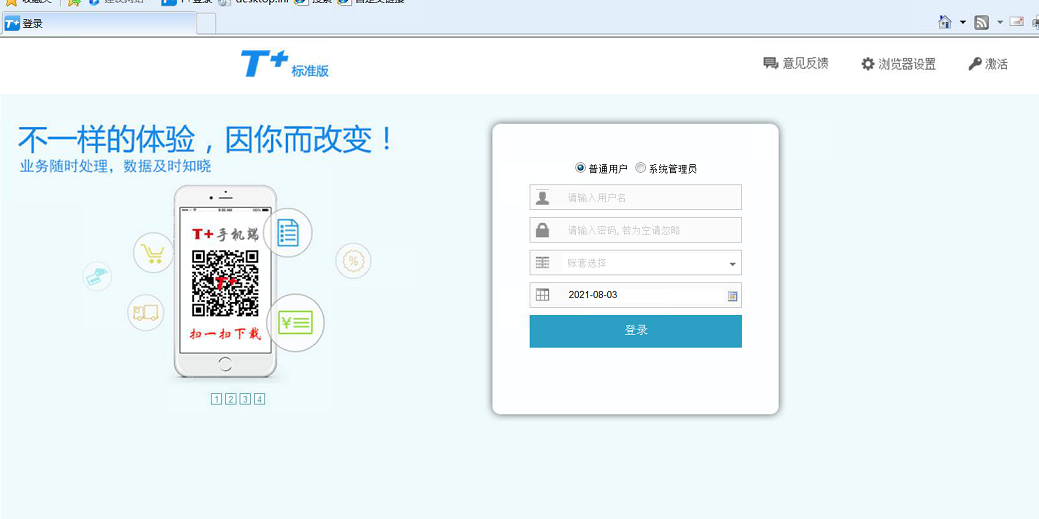
Task: Click the checklist document circle icon
Action: coord(288,233)
